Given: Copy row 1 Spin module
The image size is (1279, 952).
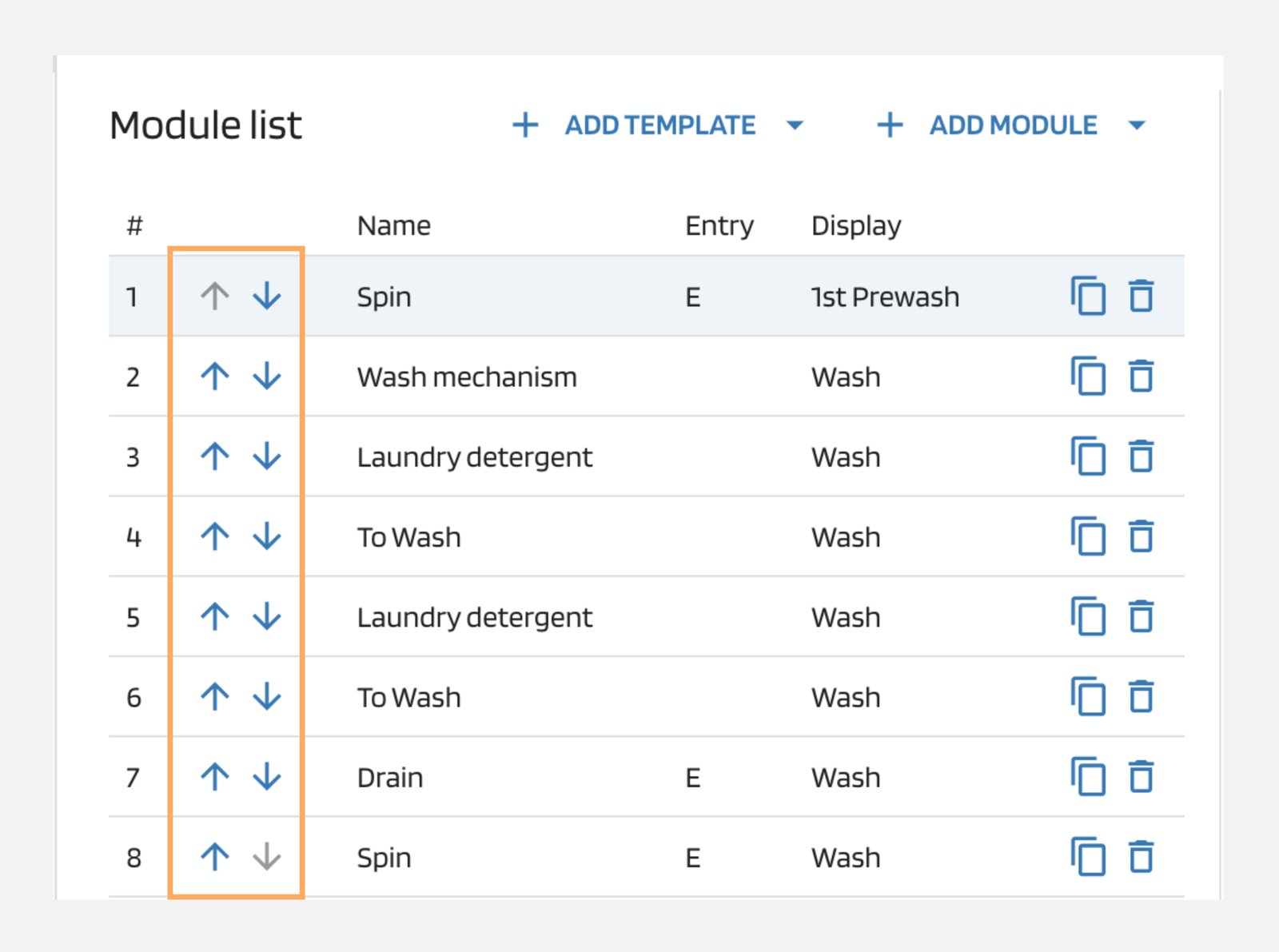Looking at the screenshot, I should click(1088, 297).
